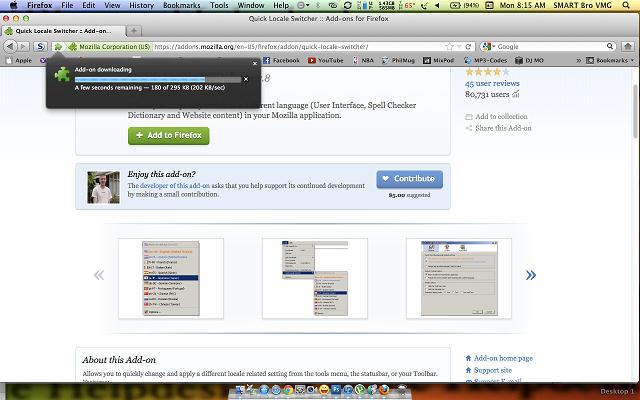Open the user statistics chart icon

(516, 94)
